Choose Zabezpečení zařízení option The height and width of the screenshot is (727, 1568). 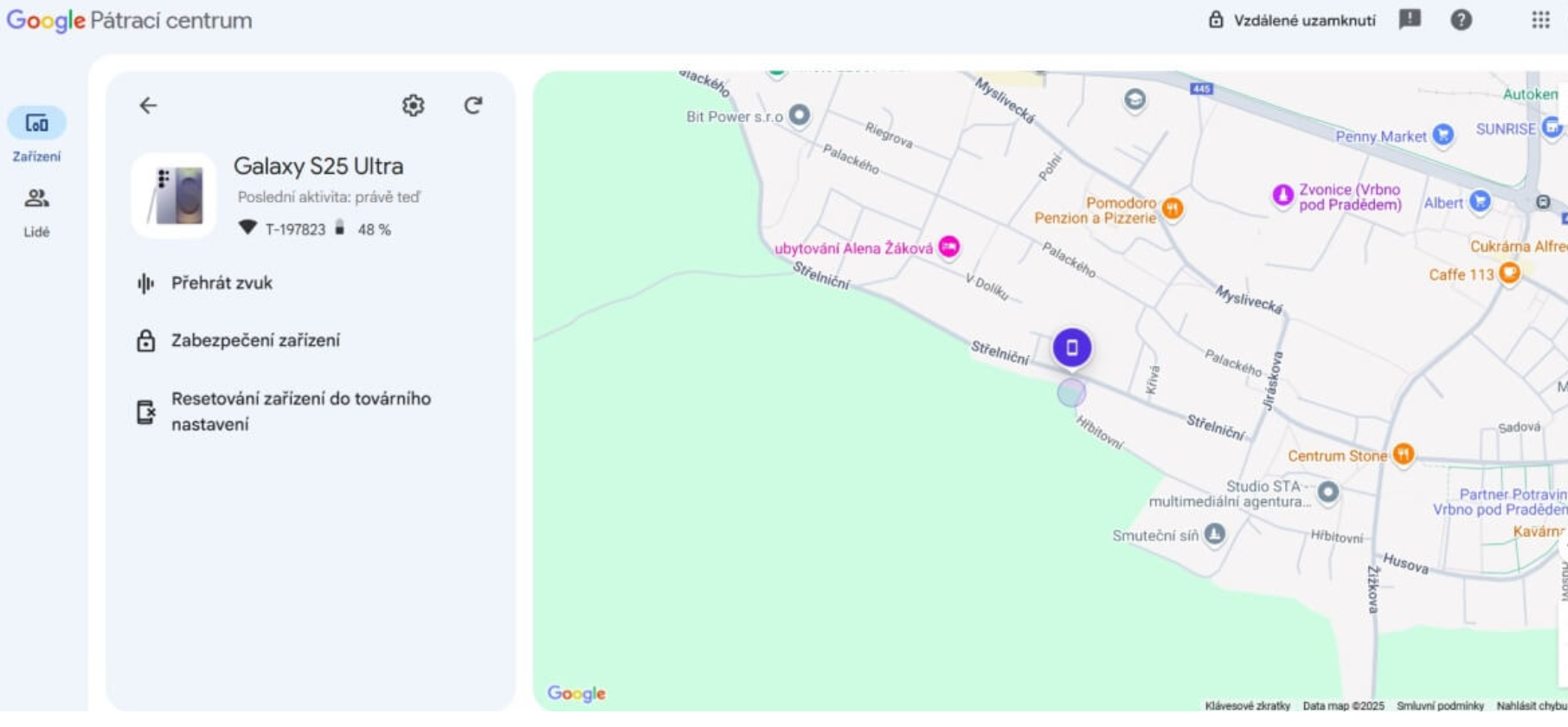coord(254,340)
